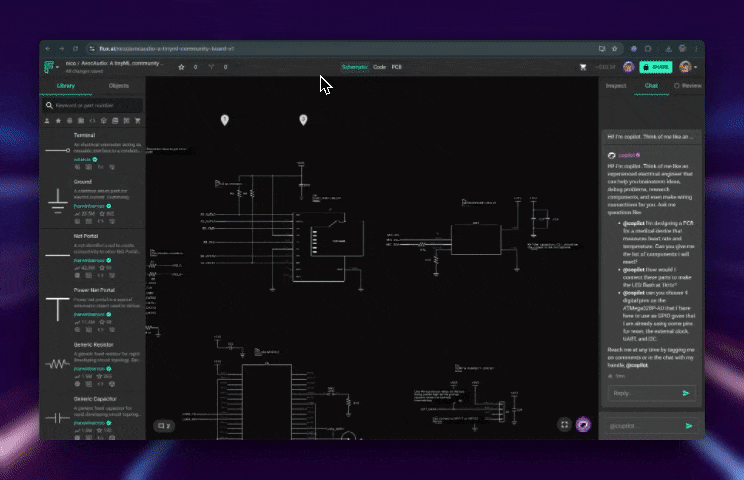Select the Generic Capacitor part
The image size is (744, 480).
tap(93, 418)
